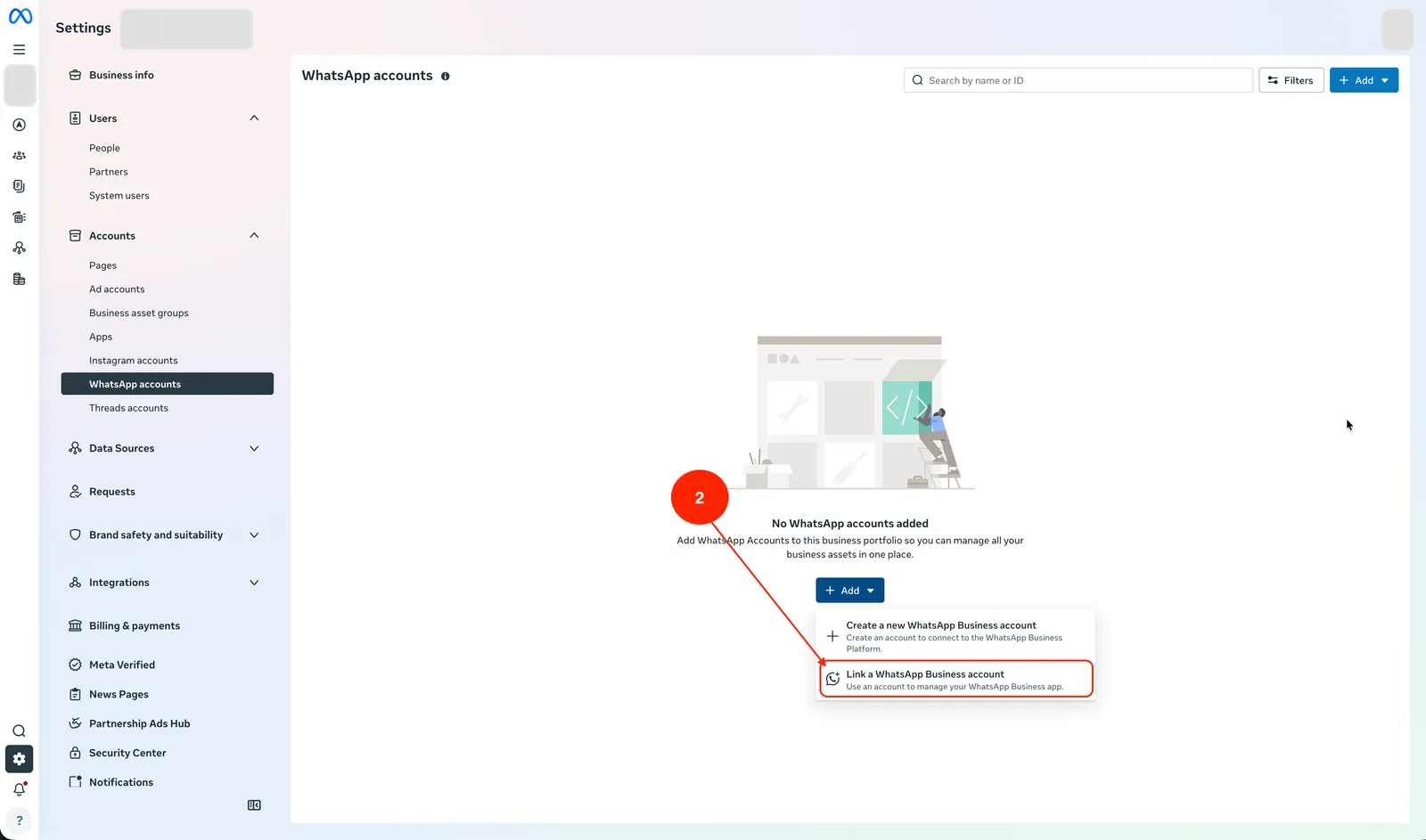Click the profile avatar in top right

tap(1397, 29)
